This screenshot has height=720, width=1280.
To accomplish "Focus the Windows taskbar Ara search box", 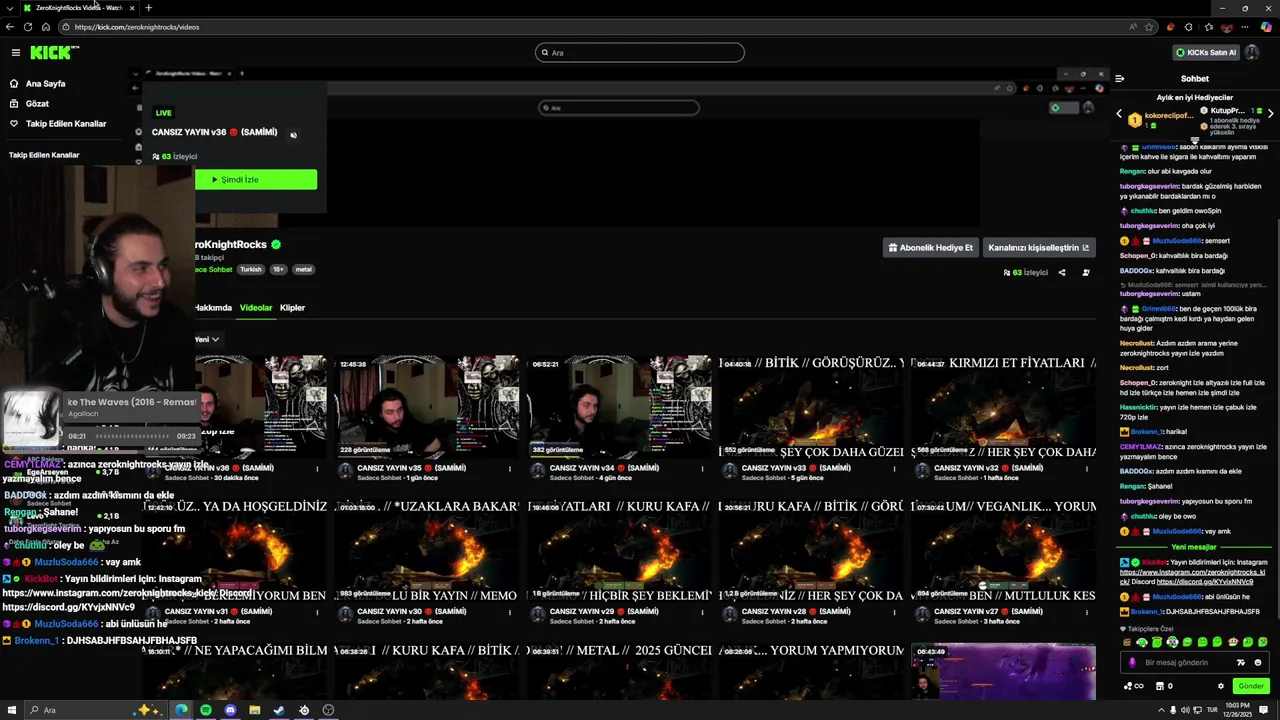I will pos(95,710).
